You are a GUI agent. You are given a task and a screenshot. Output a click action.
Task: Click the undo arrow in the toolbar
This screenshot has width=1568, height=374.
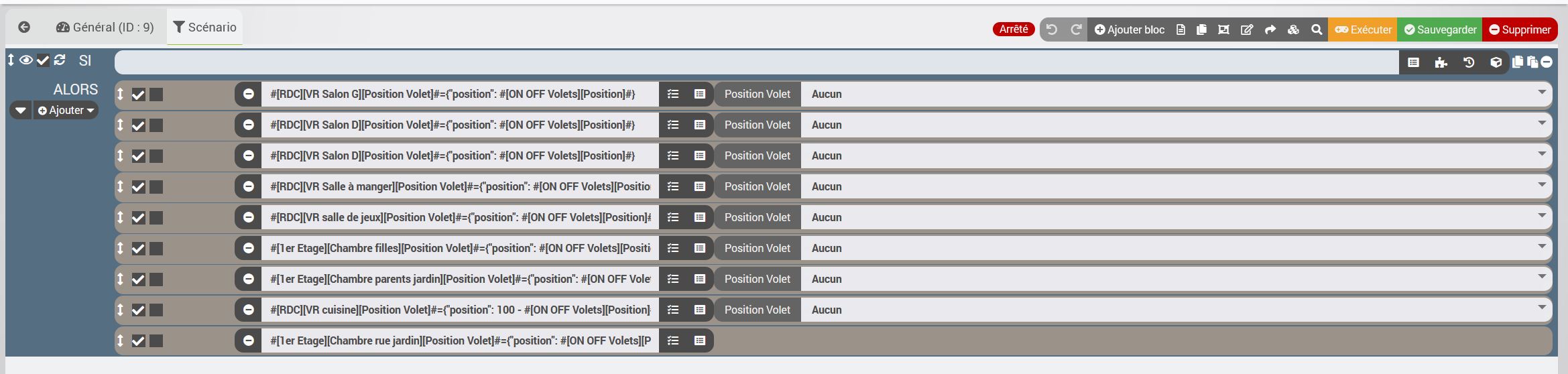[1052, 29]
